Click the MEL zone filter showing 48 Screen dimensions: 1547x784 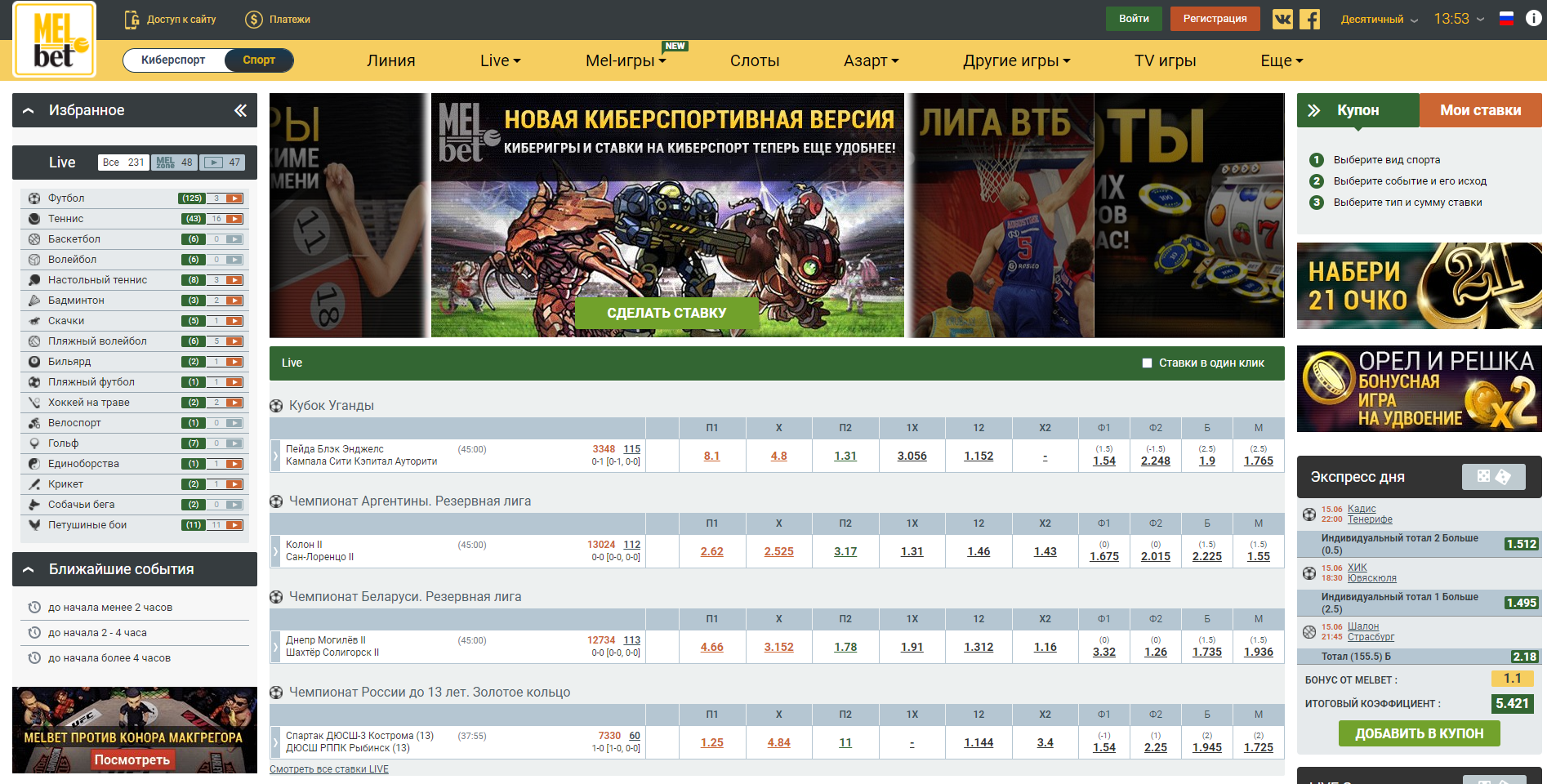pyautogui.click(x=175, y=163)
